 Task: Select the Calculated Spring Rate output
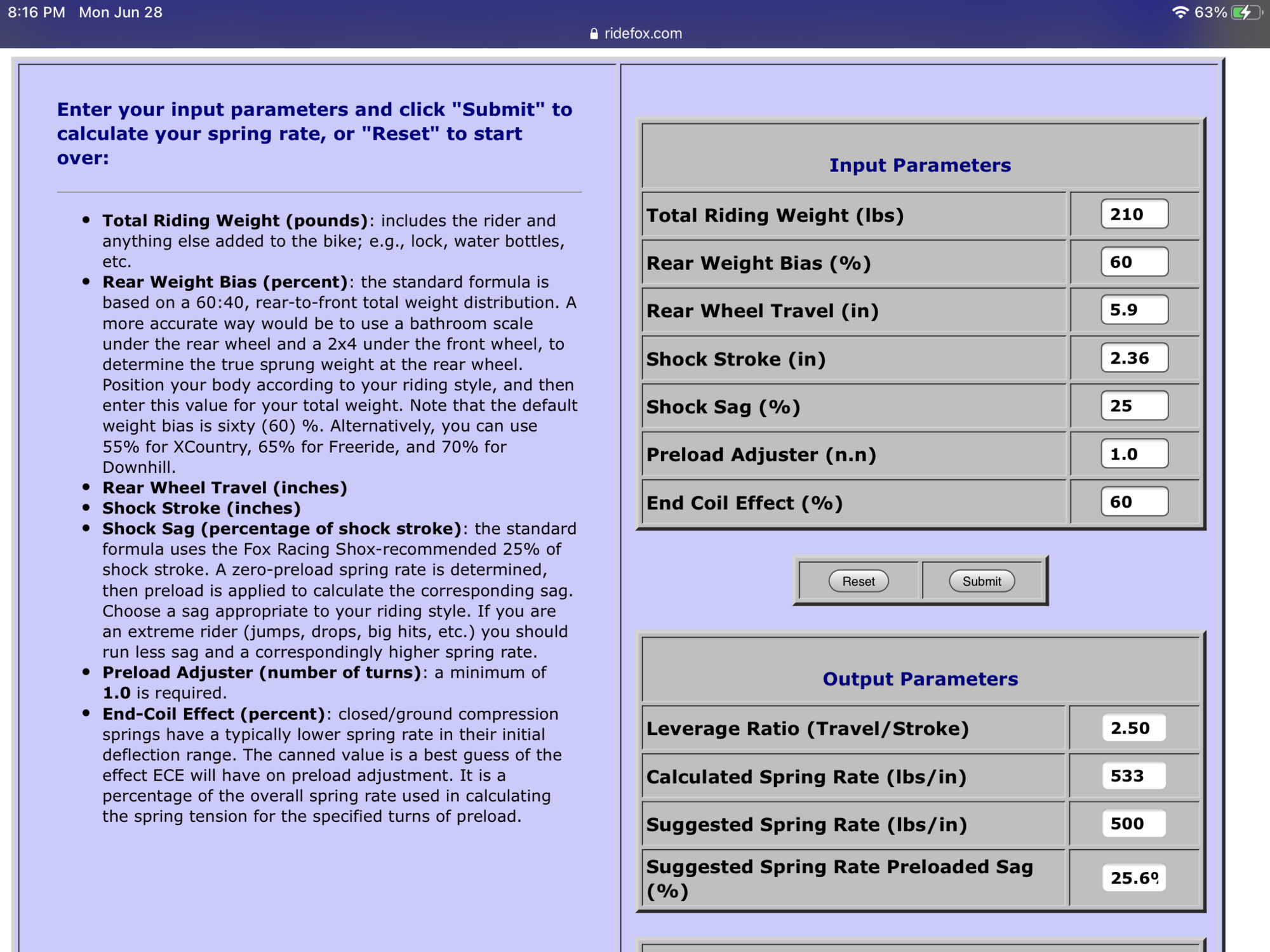1133,776
